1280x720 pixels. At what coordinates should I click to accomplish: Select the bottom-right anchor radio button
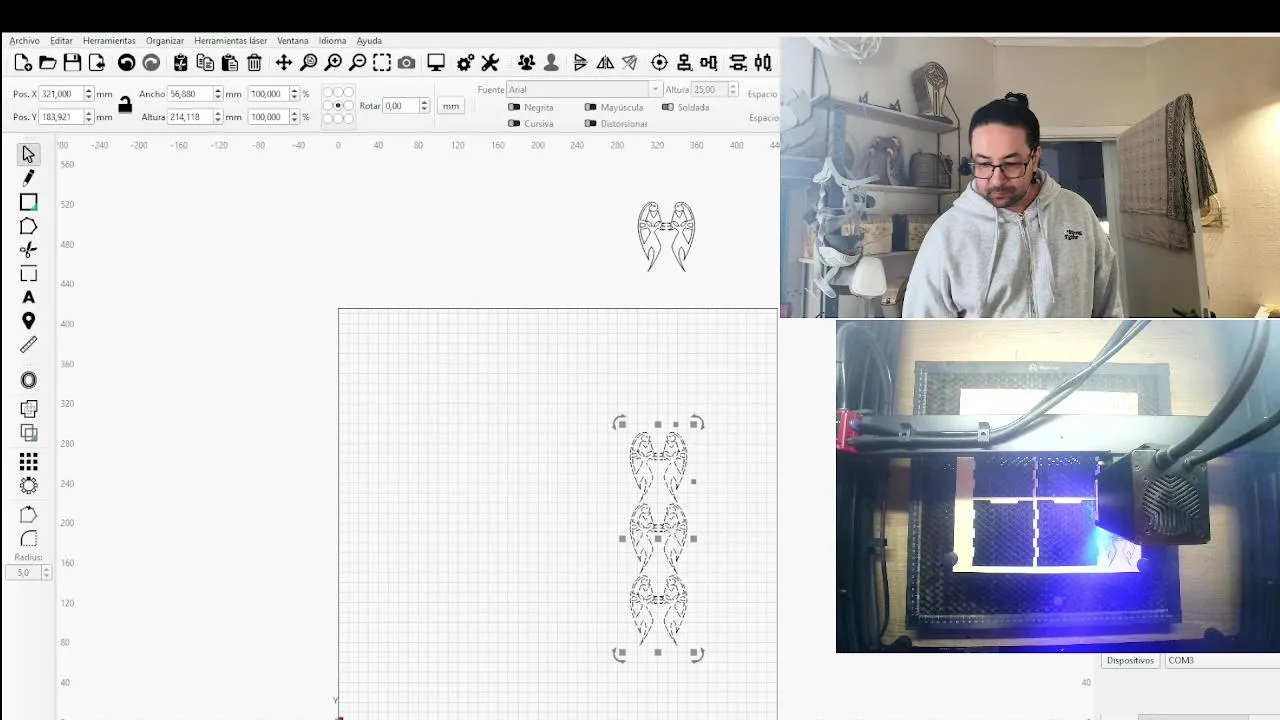349,118
